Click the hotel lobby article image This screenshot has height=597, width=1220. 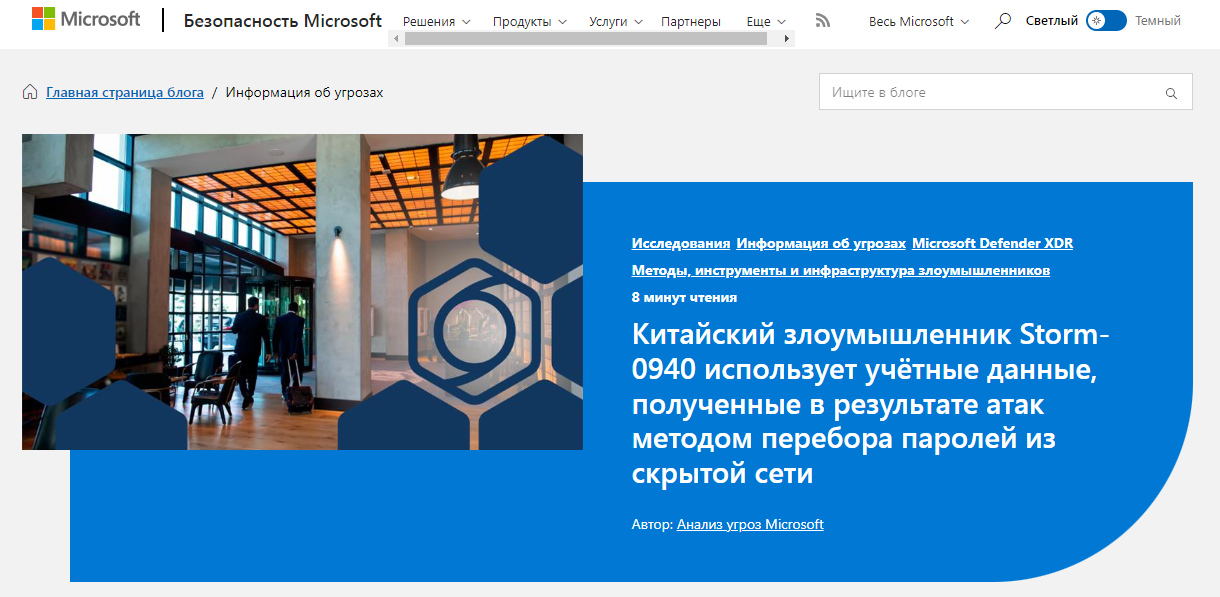[302, 292]
